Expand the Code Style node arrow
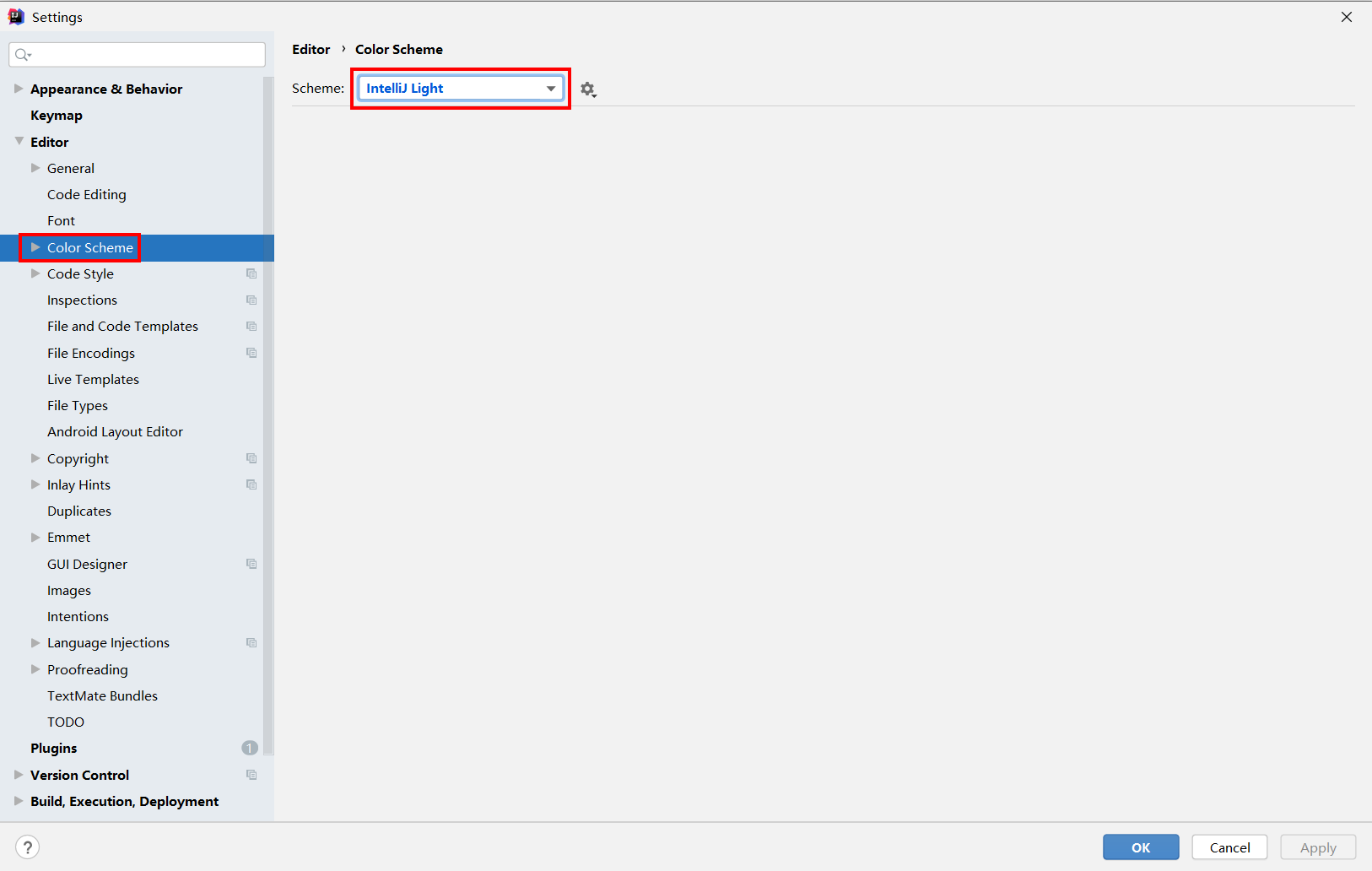 click(35, 273)
